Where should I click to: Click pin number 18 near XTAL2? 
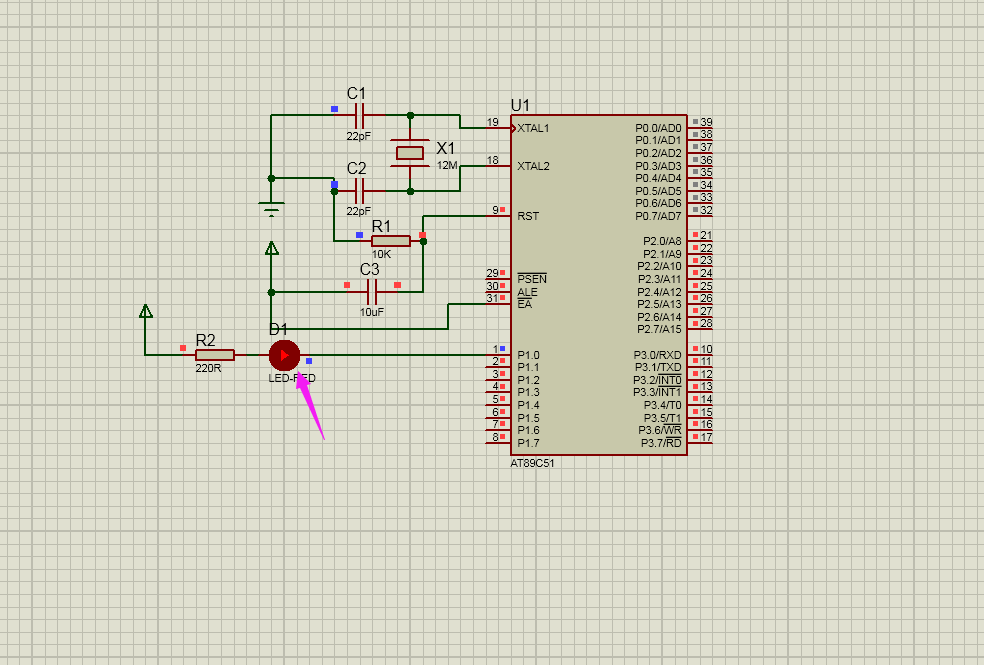point(493,160)
